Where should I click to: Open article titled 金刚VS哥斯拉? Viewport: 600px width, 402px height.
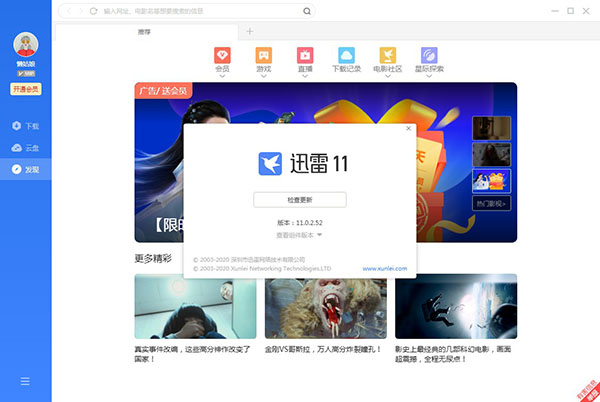(323, 349)
